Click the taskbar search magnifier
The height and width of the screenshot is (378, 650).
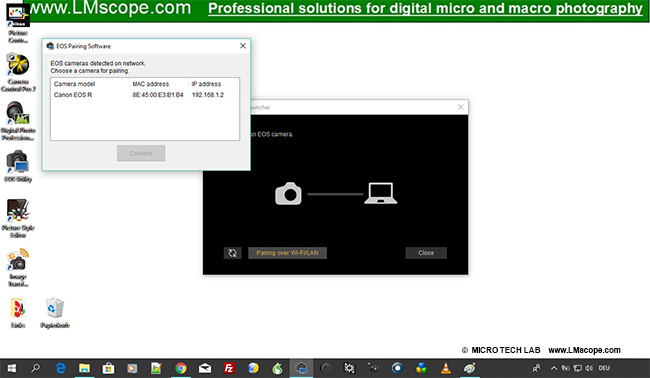point(36,368)
